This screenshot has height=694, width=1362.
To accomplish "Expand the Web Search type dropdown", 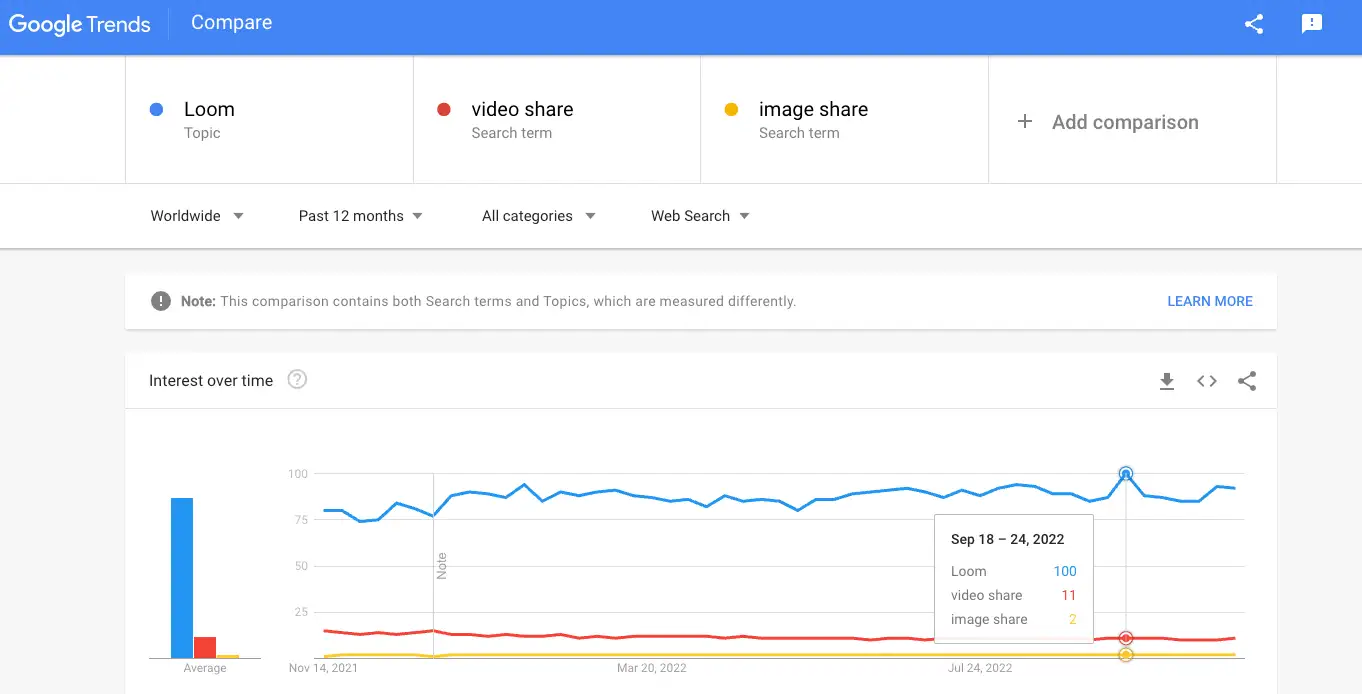I will (x=700, y=216).
